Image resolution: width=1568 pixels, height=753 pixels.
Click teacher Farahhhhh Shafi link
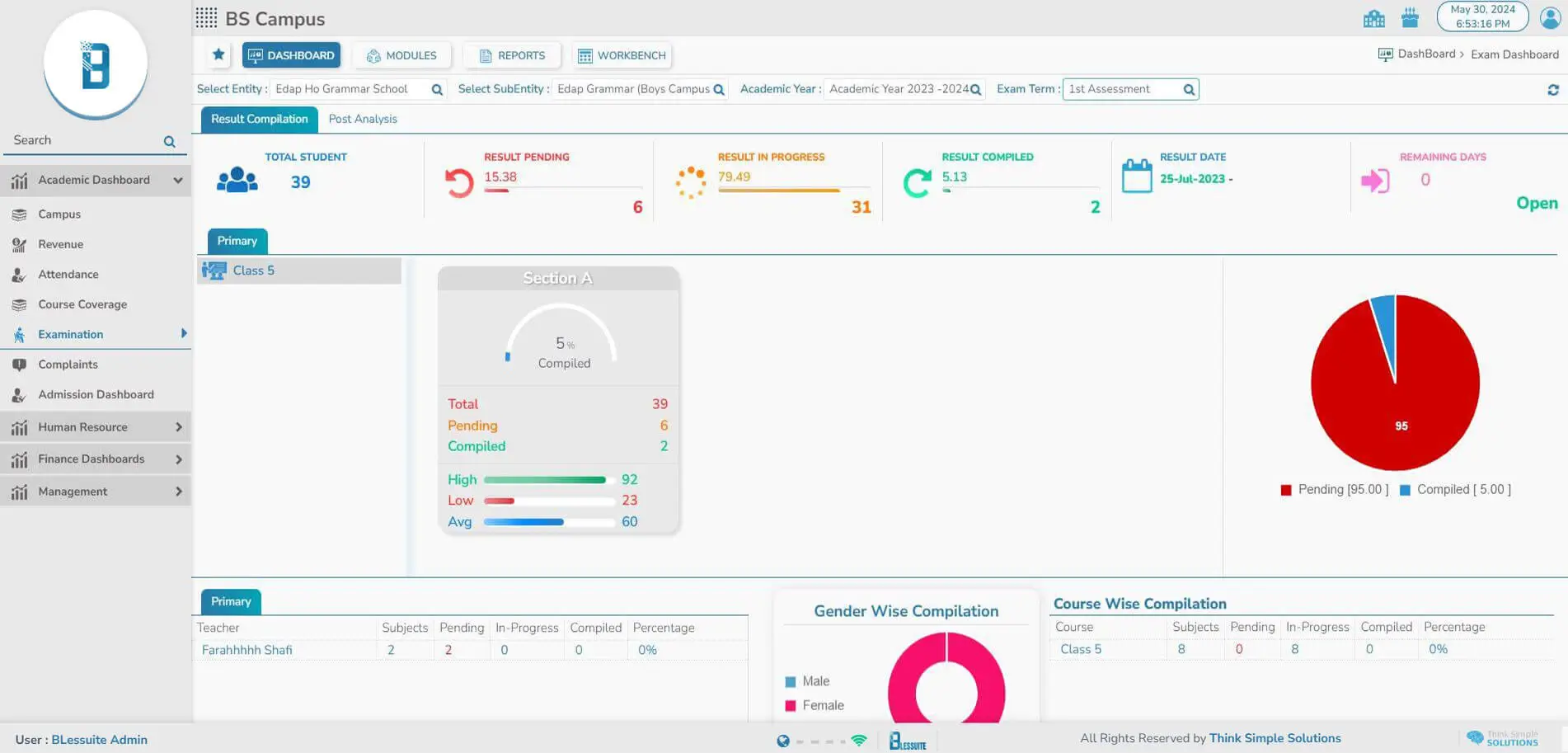click(246, 650)
